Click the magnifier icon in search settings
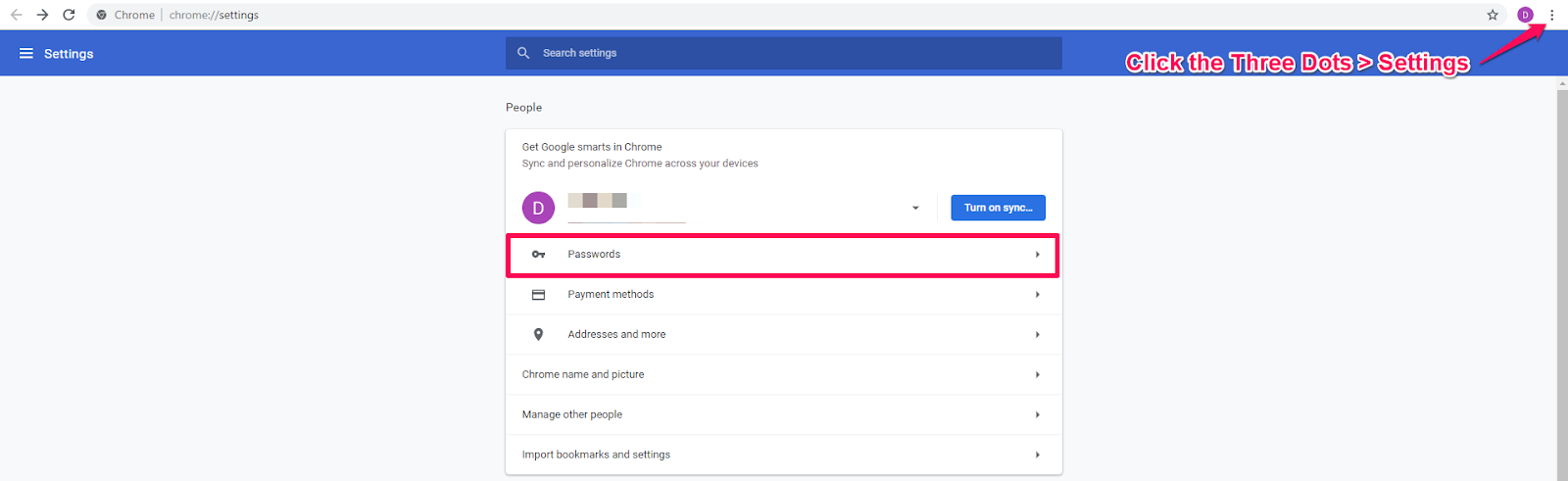 (523, 53)
